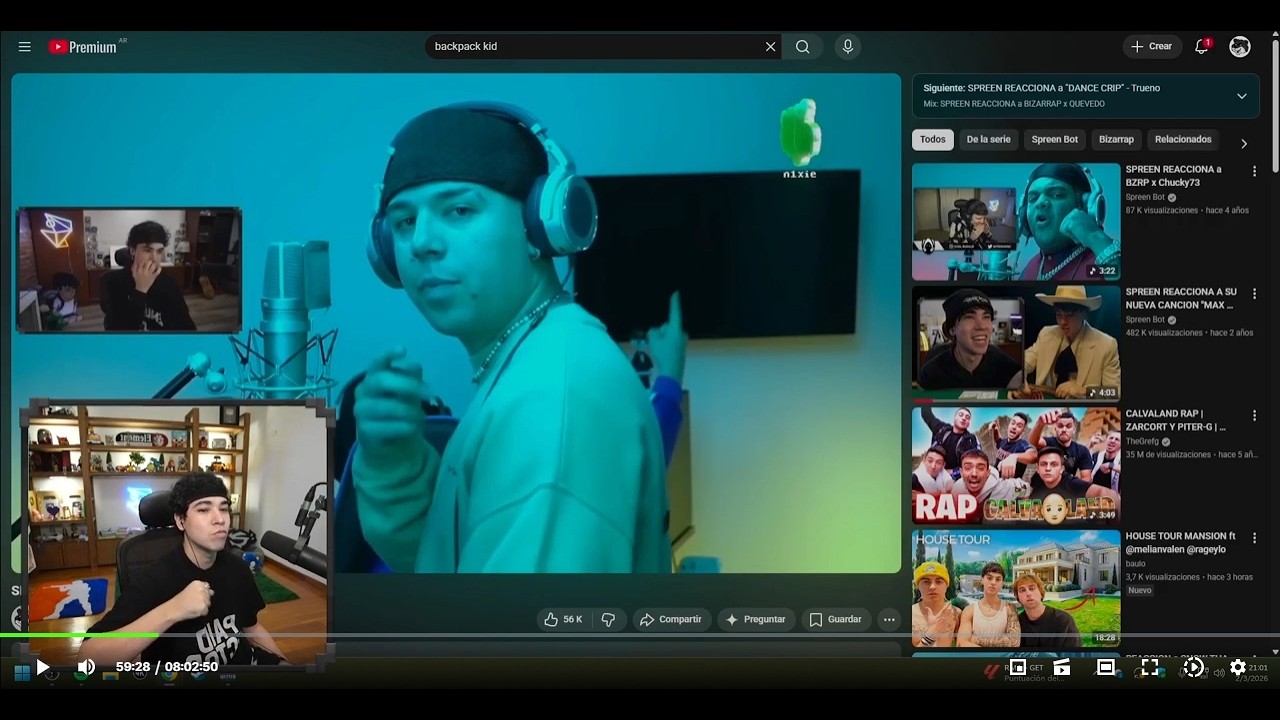
Task: Open options for CALVALAND RAP video
Action: (1254, 415)
